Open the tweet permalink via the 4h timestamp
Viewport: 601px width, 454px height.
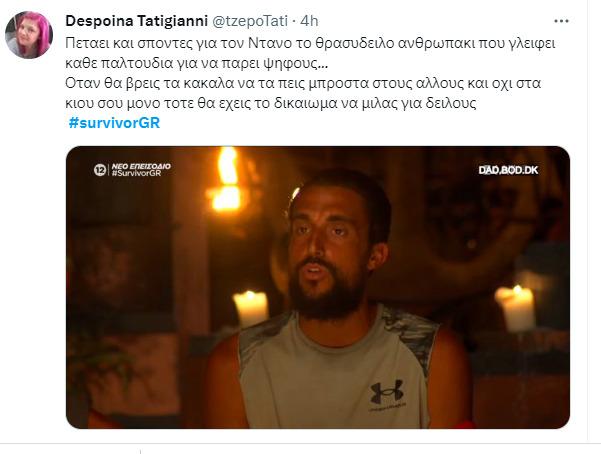coord(309,21)
